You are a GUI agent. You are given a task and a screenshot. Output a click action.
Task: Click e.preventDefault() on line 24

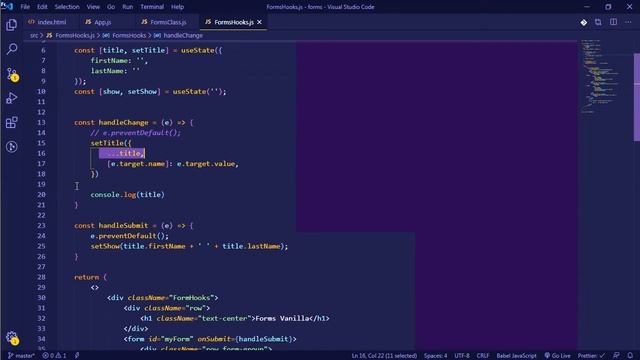129,236
